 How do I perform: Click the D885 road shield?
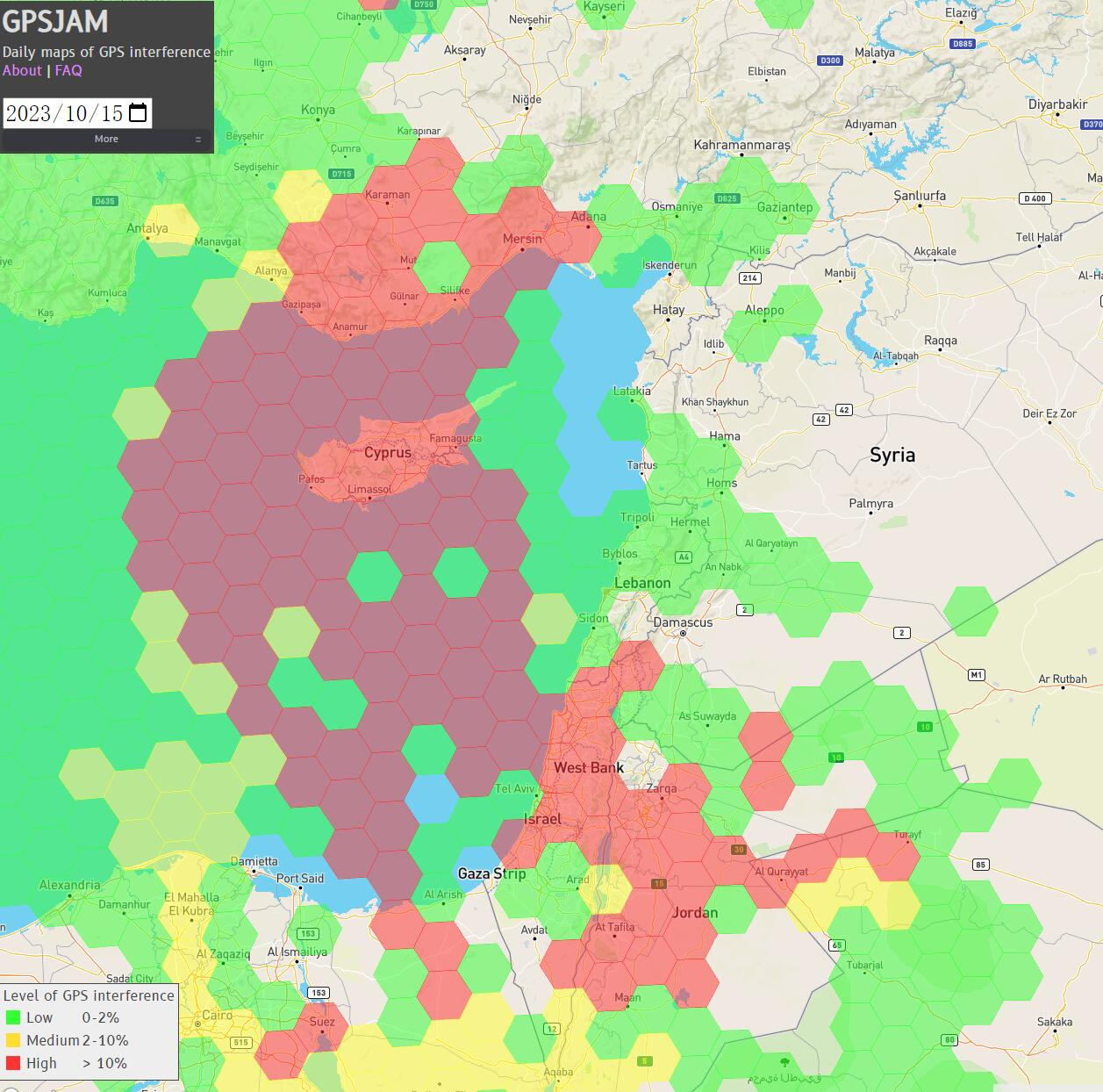(x=963, y=44)
